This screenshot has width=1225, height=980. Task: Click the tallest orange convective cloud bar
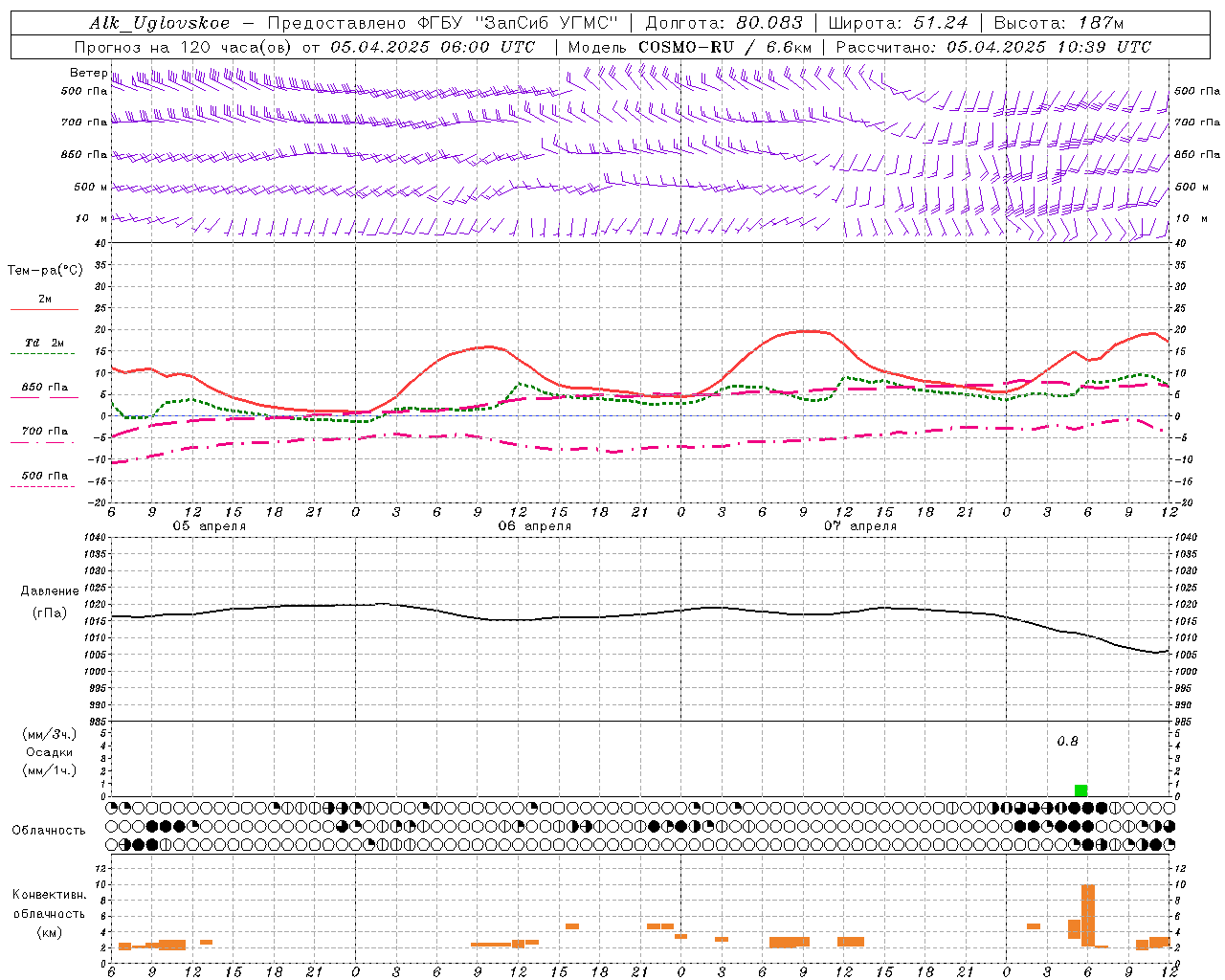coord(1088,916)
